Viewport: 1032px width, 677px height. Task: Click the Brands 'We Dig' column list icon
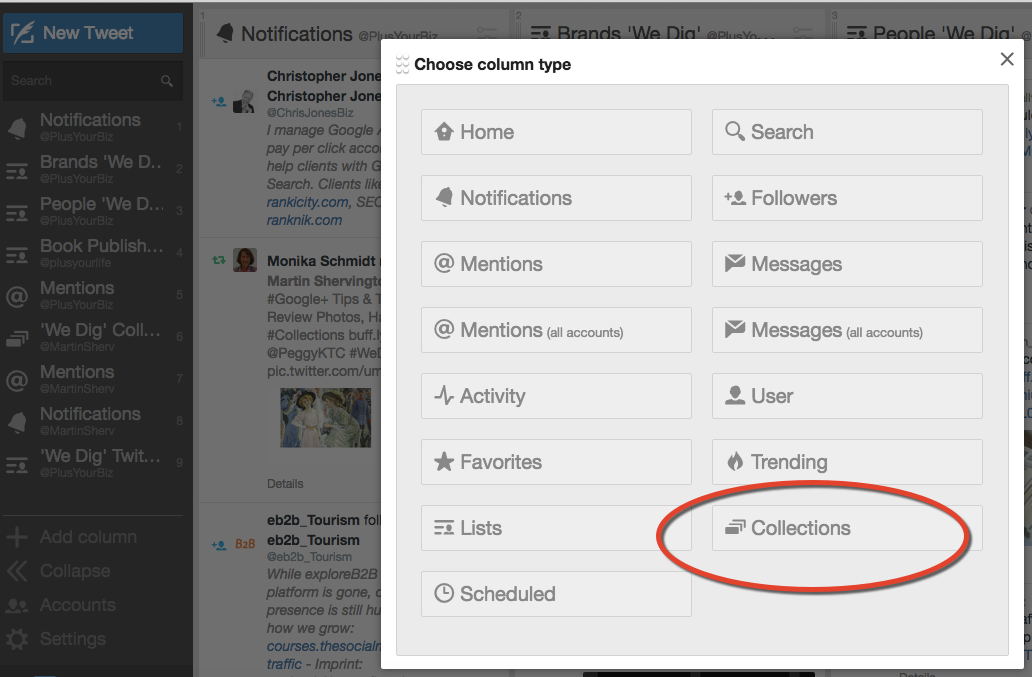pos(541,33)
